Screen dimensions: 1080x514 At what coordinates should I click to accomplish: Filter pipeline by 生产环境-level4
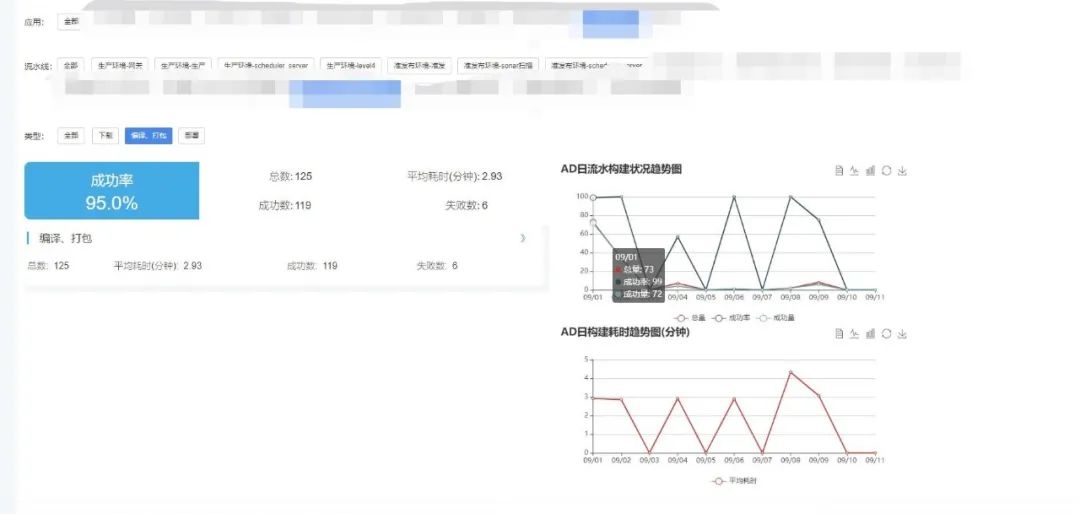[351, 65]
